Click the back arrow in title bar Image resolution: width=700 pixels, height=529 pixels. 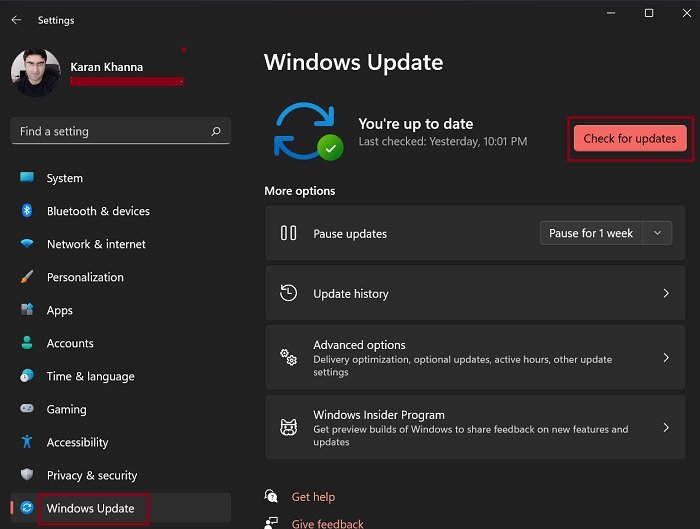(16, 20)
